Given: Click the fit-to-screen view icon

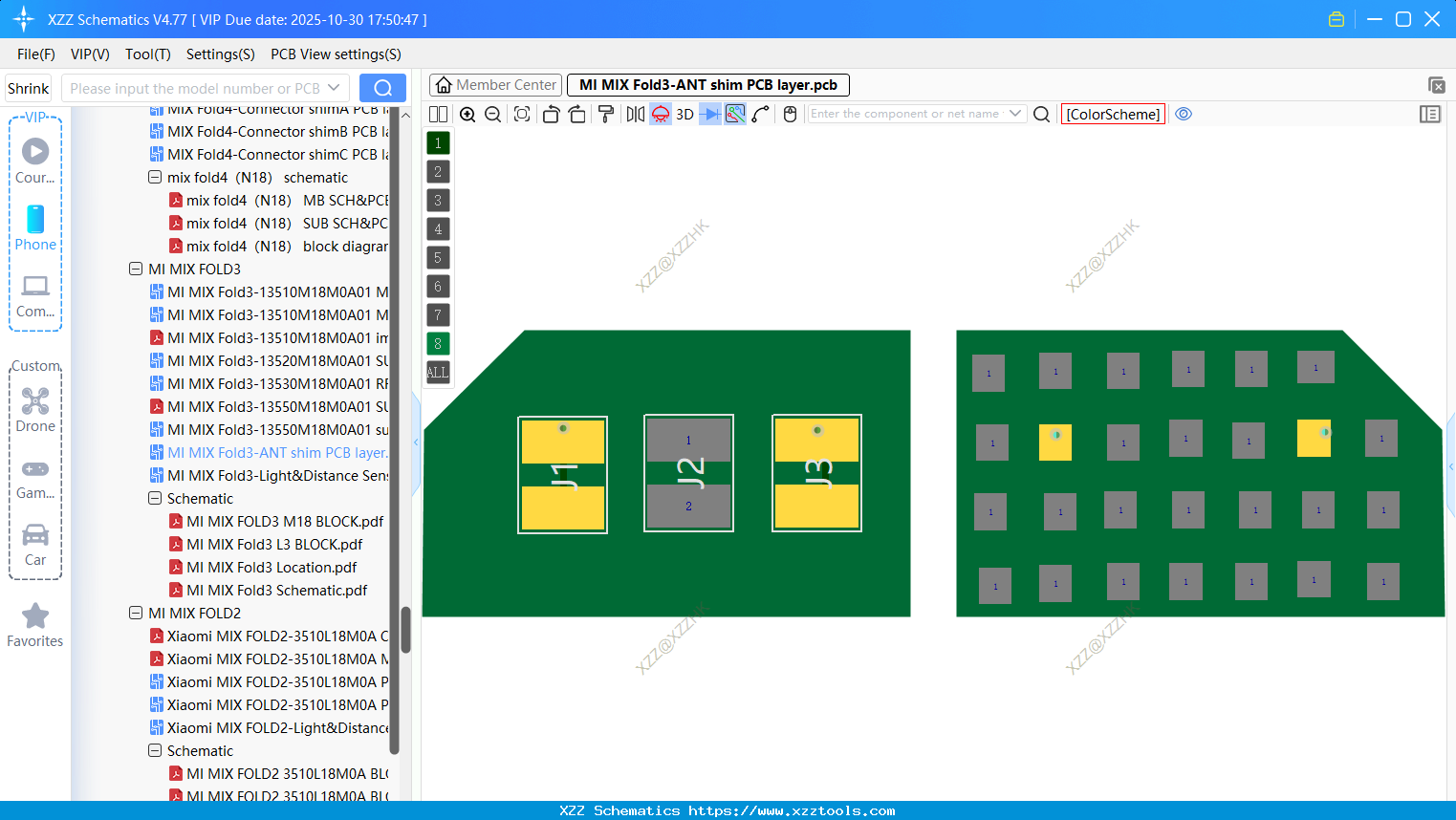Looking at the screenshot, I should point(521,114).
